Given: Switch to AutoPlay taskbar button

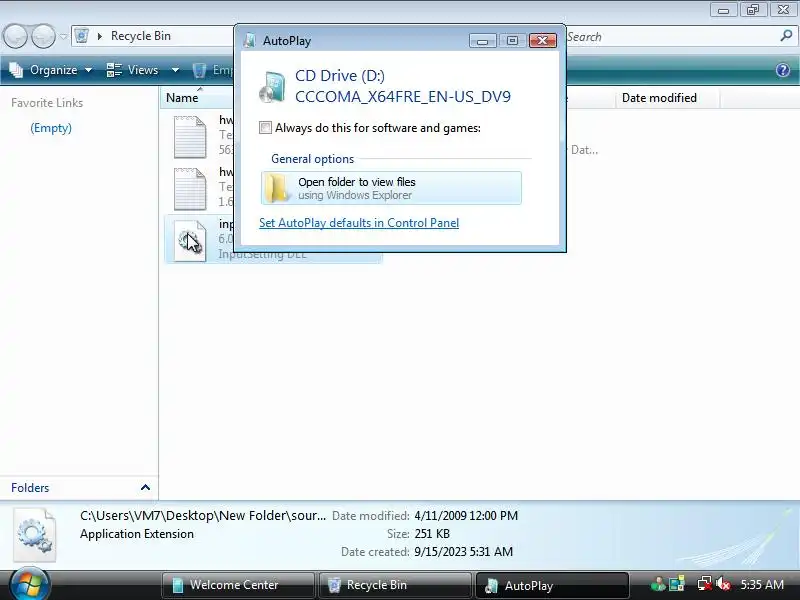Looking at the screenshot, I should pos(552,585).
